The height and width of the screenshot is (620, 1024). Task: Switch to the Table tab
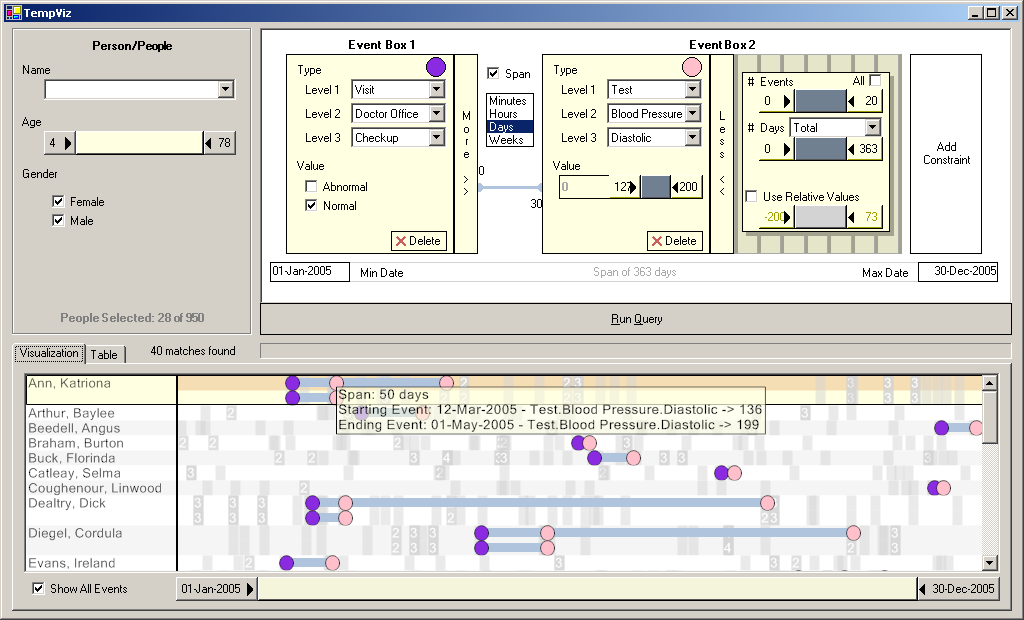tap(104, 354)
